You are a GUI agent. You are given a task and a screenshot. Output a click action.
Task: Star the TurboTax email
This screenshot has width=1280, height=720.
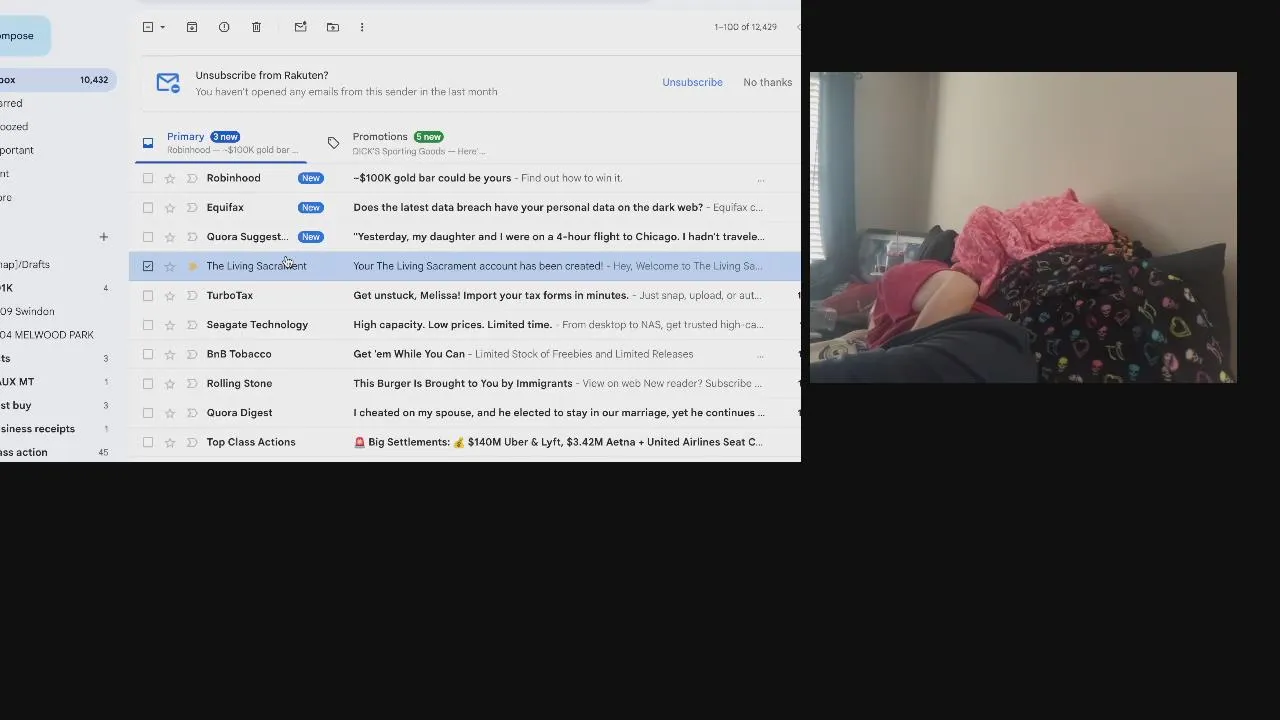170,295
